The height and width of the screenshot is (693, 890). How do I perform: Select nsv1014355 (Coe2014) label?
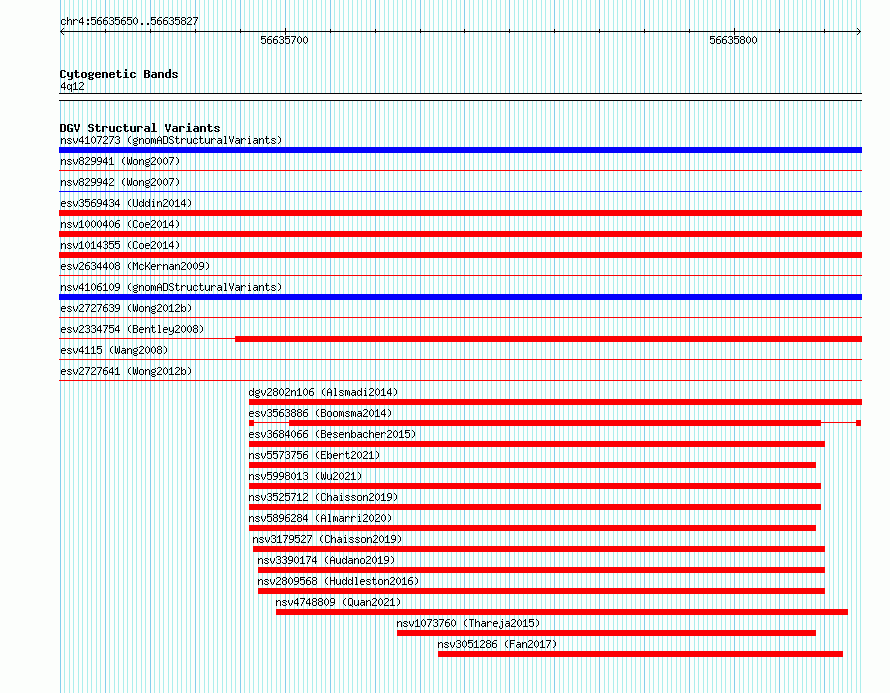click(120, 245)
